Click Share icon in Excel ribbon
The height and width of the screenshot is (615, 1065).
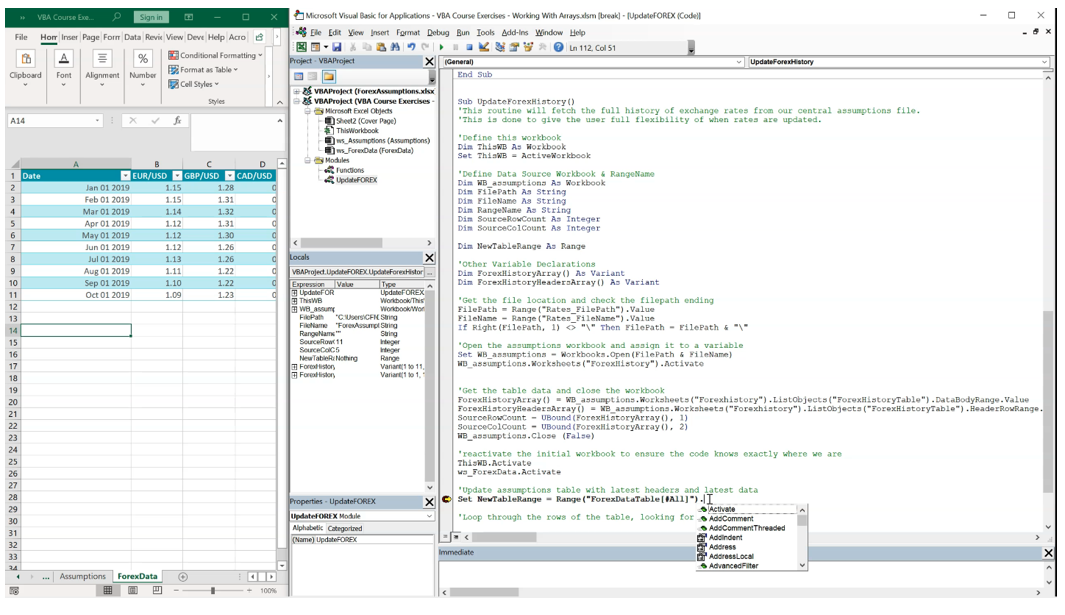click(259, 37)
